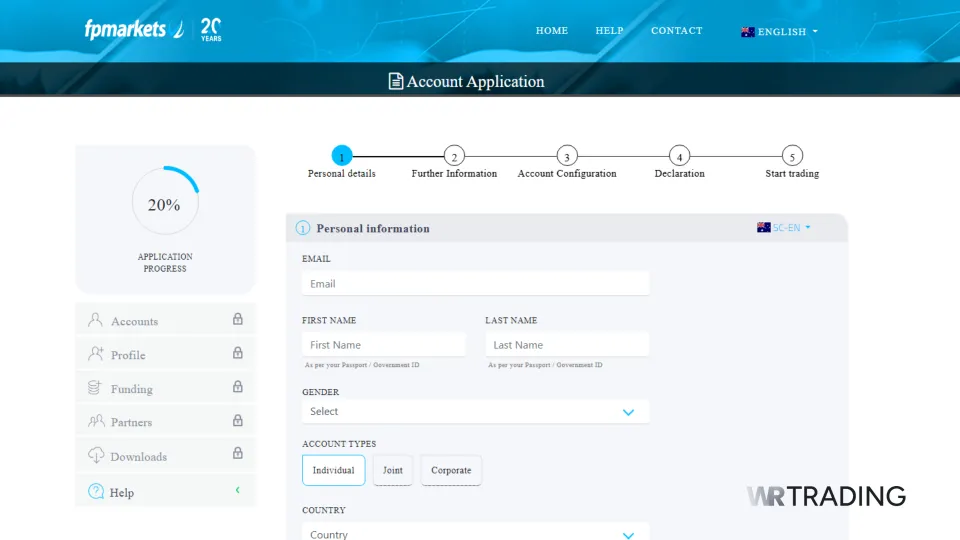Screen dimensions: 960x540
Task: Click step 2 Further Information circle
Action: pos(454,156)
